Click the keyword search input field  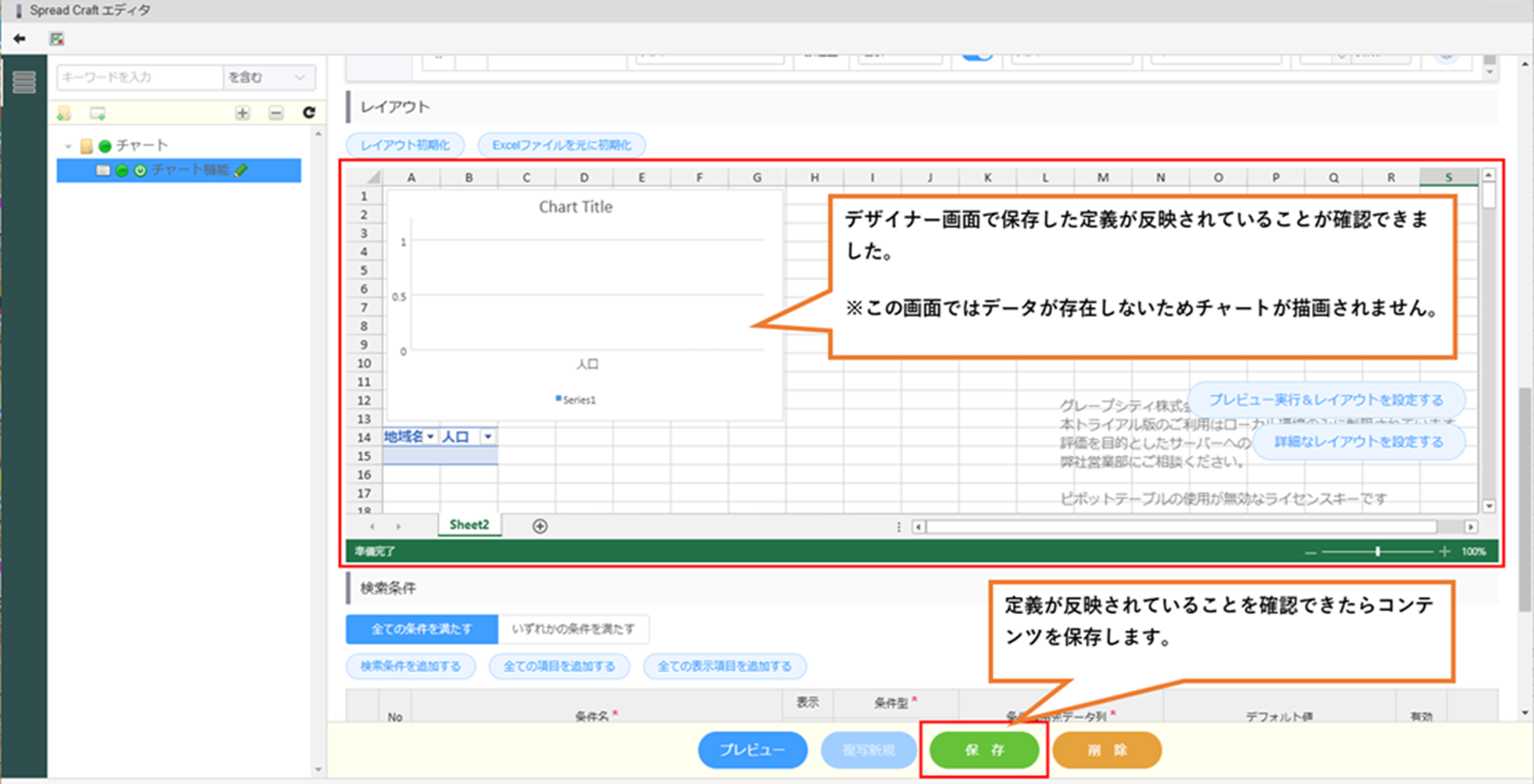[x=140, y=77]
